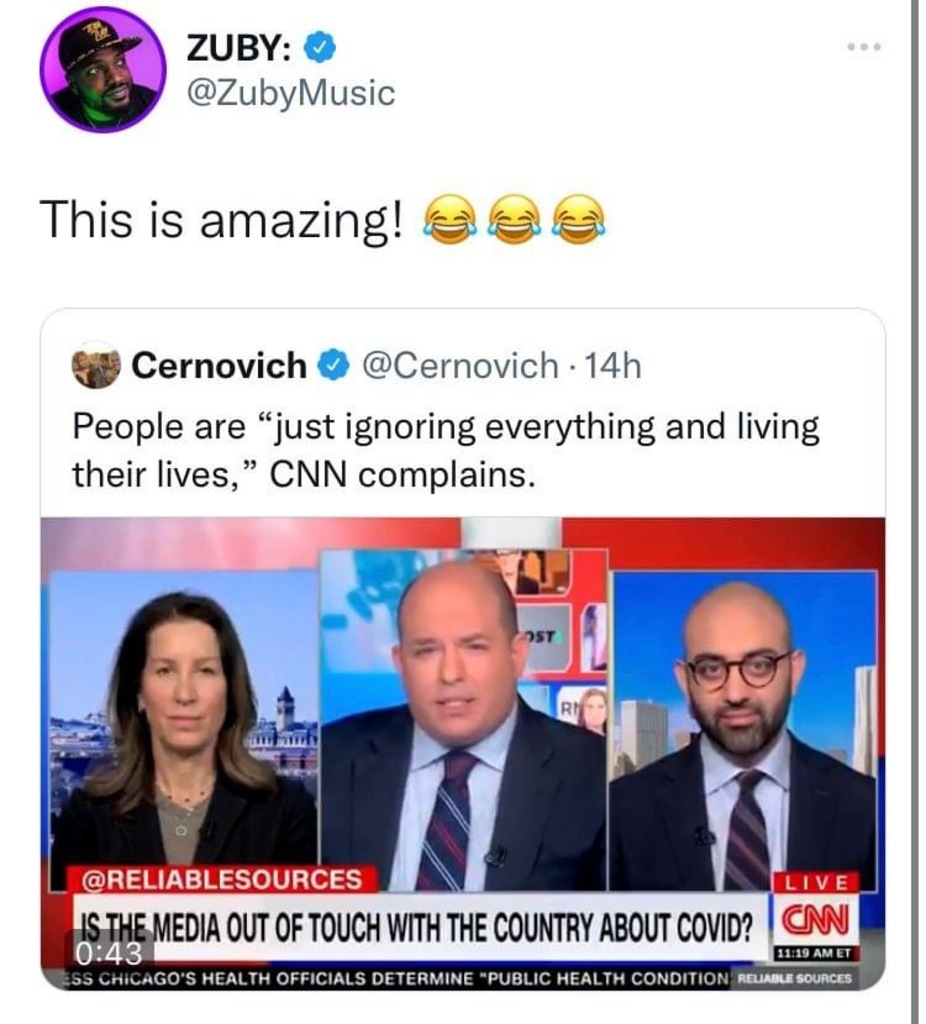Viewport: 926px width, 1024px height.
Task: Click the Cernovich avatar in quoted tweet
Action: [x=97, y=366]
